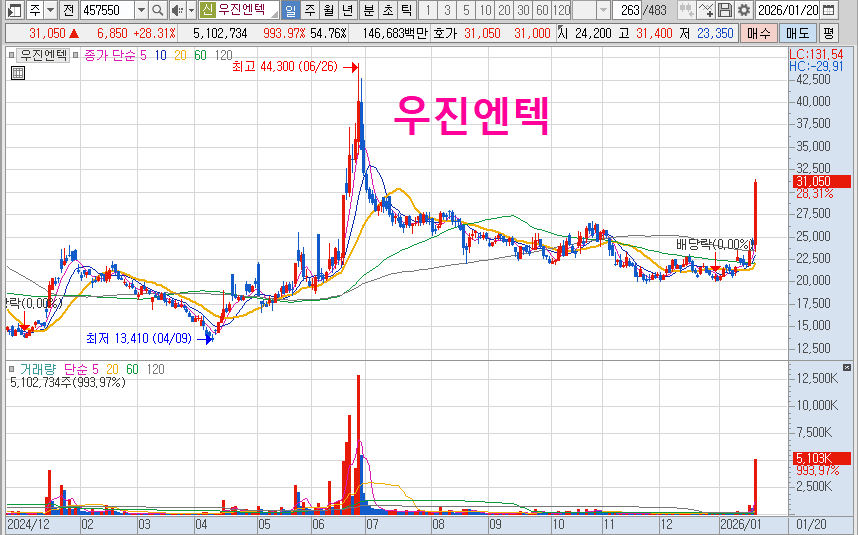The width and height of the screenshot is (858, 535).
Task: Click the 종가 단순 legend label
Action: 109,55
